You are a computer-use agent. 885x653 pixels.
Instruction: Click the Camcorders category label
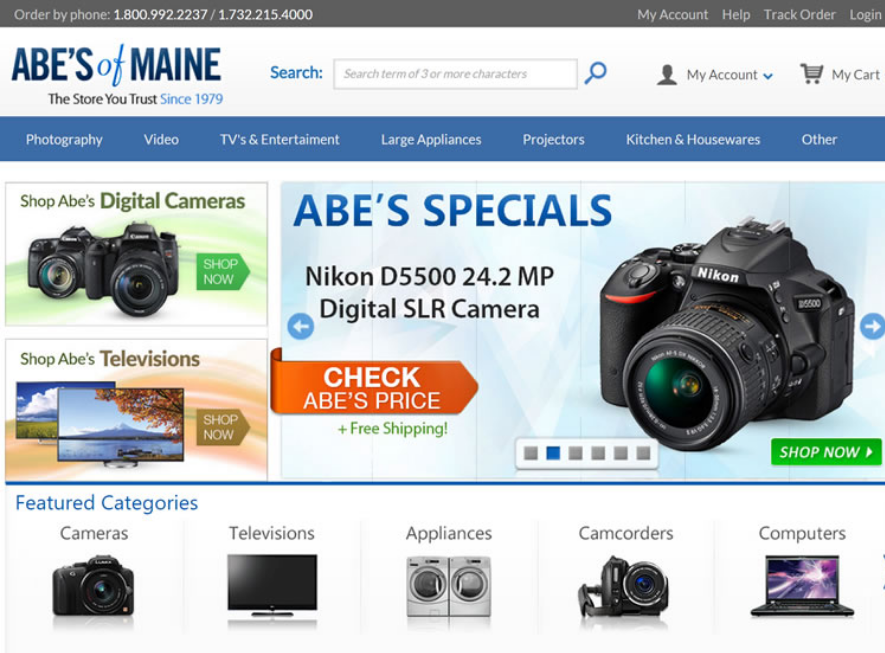pos(626,533)
